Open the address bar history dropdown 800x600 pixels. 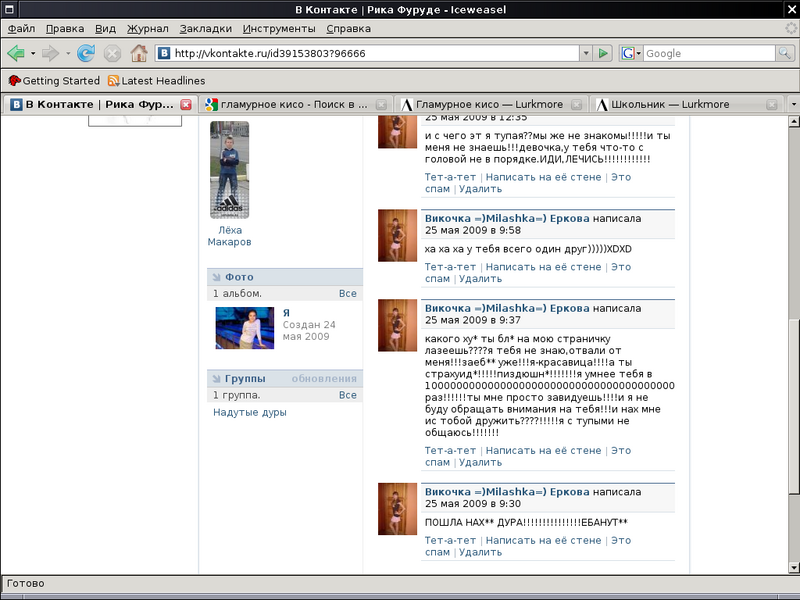point(586,53)
